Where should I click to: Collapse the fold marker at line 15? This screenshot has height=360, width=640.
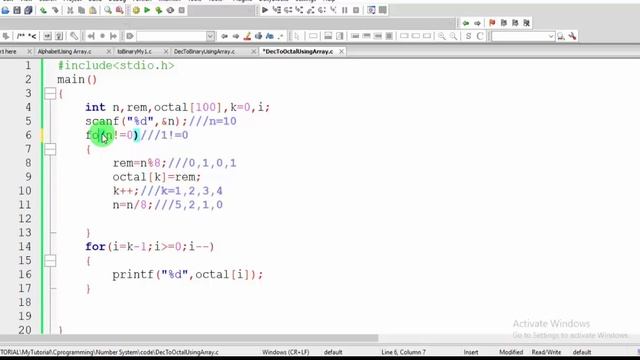50,260
